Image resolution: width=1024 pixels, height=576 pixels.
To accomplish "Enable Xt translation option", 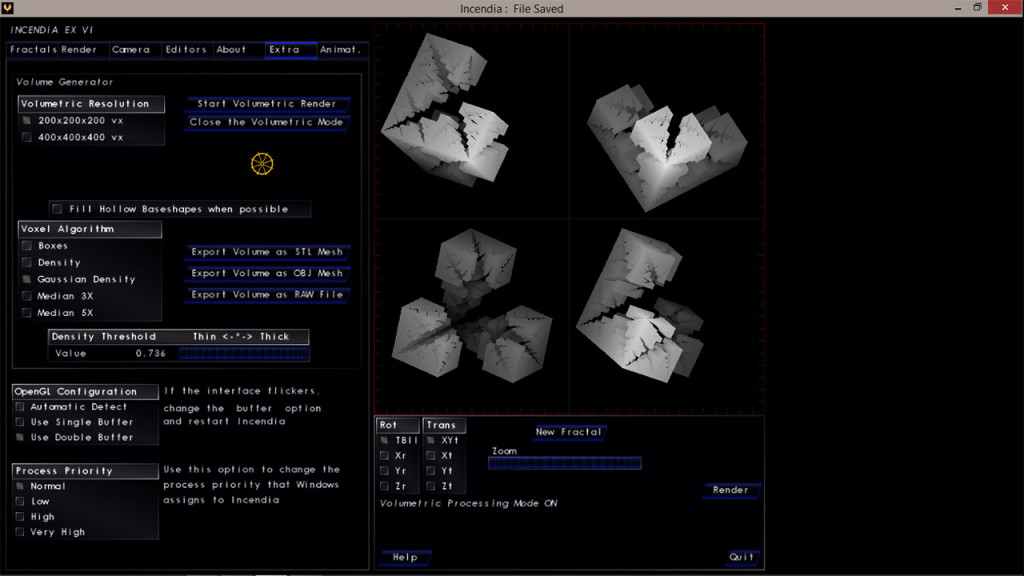I will (x=431, y=456).
